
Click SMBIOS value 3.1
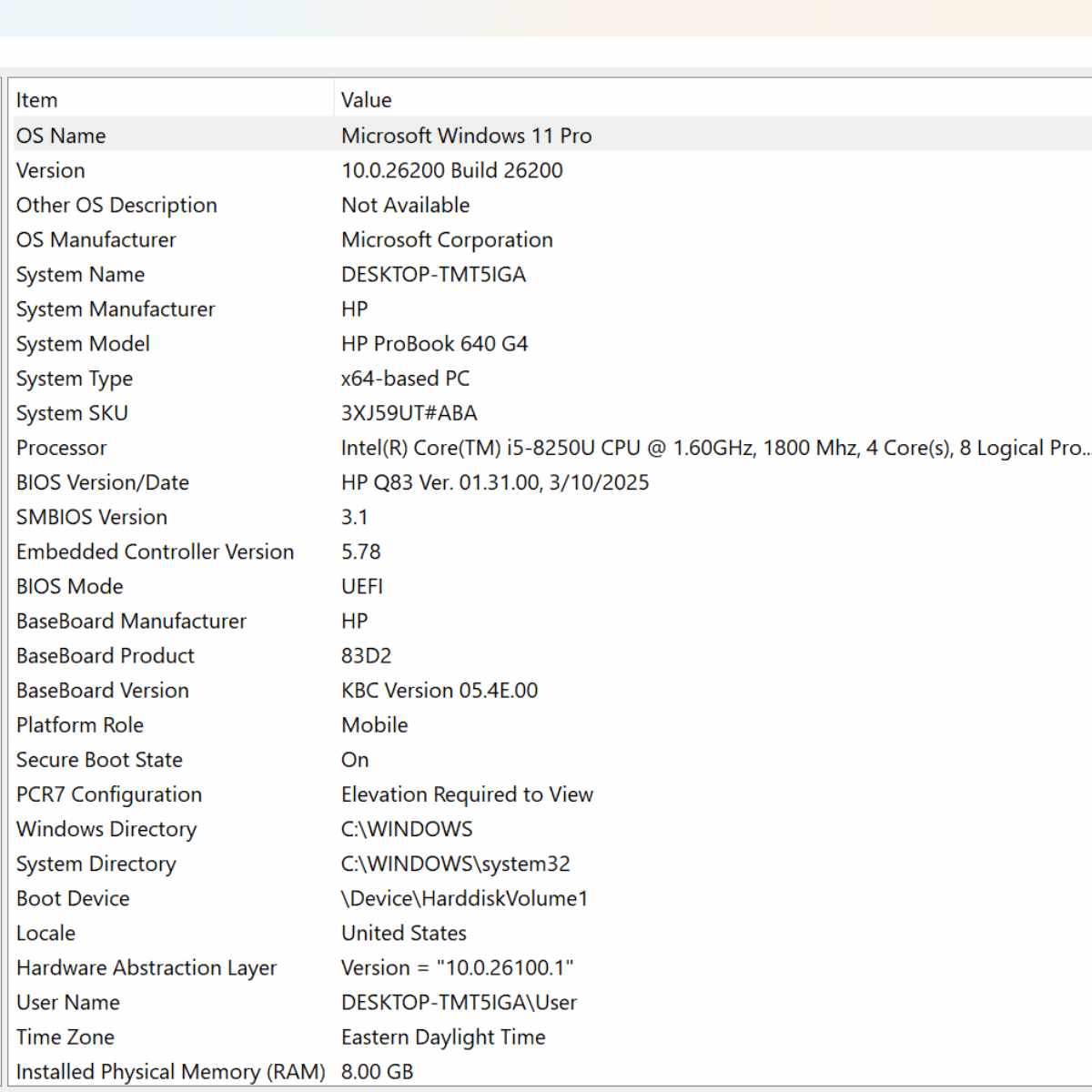coord(355,516)
